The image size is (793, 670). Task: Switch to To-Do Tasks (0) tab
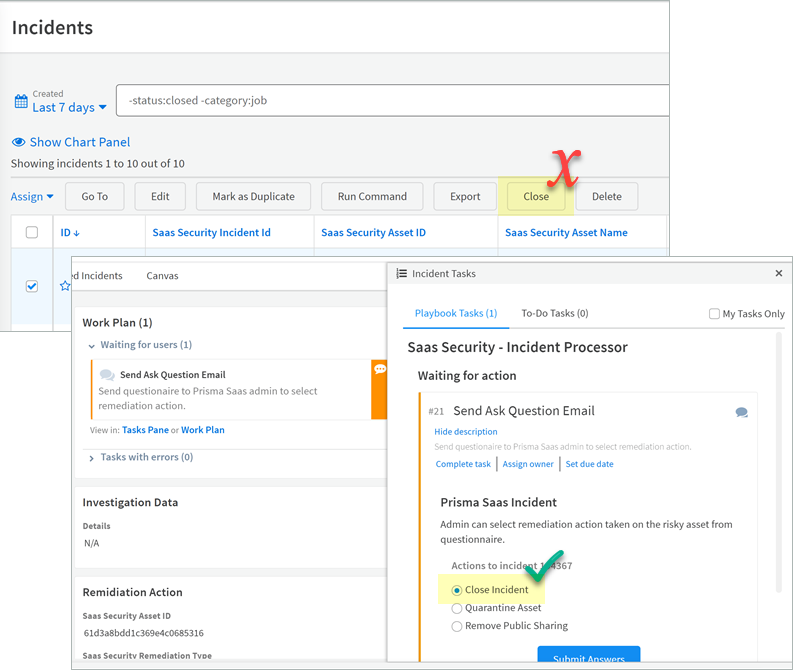click(555, 314)
